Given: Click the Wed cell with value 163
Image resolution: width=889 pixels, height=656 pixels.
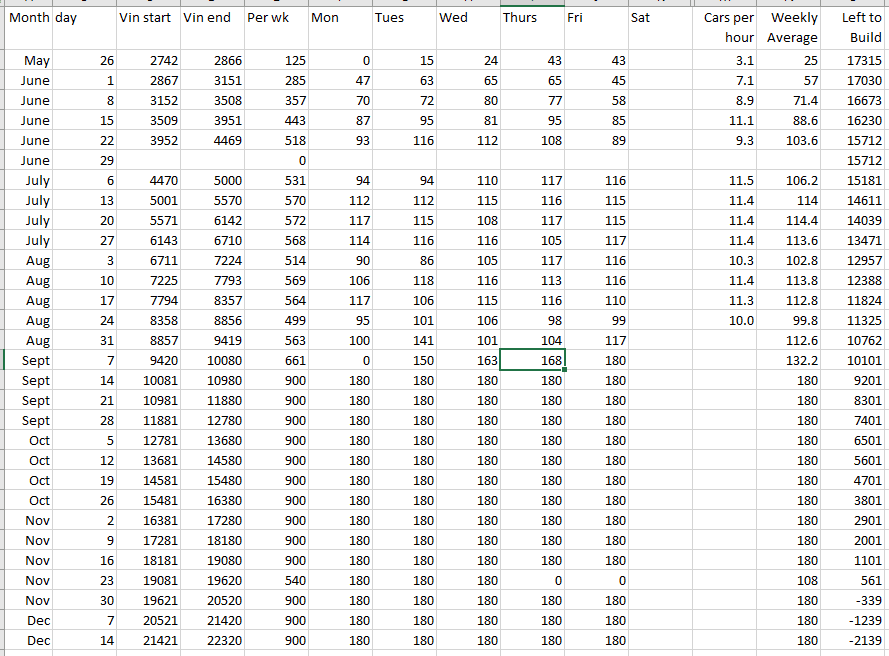Looking at the screenshot, I should pyautogui.click(x=468, y=360).
